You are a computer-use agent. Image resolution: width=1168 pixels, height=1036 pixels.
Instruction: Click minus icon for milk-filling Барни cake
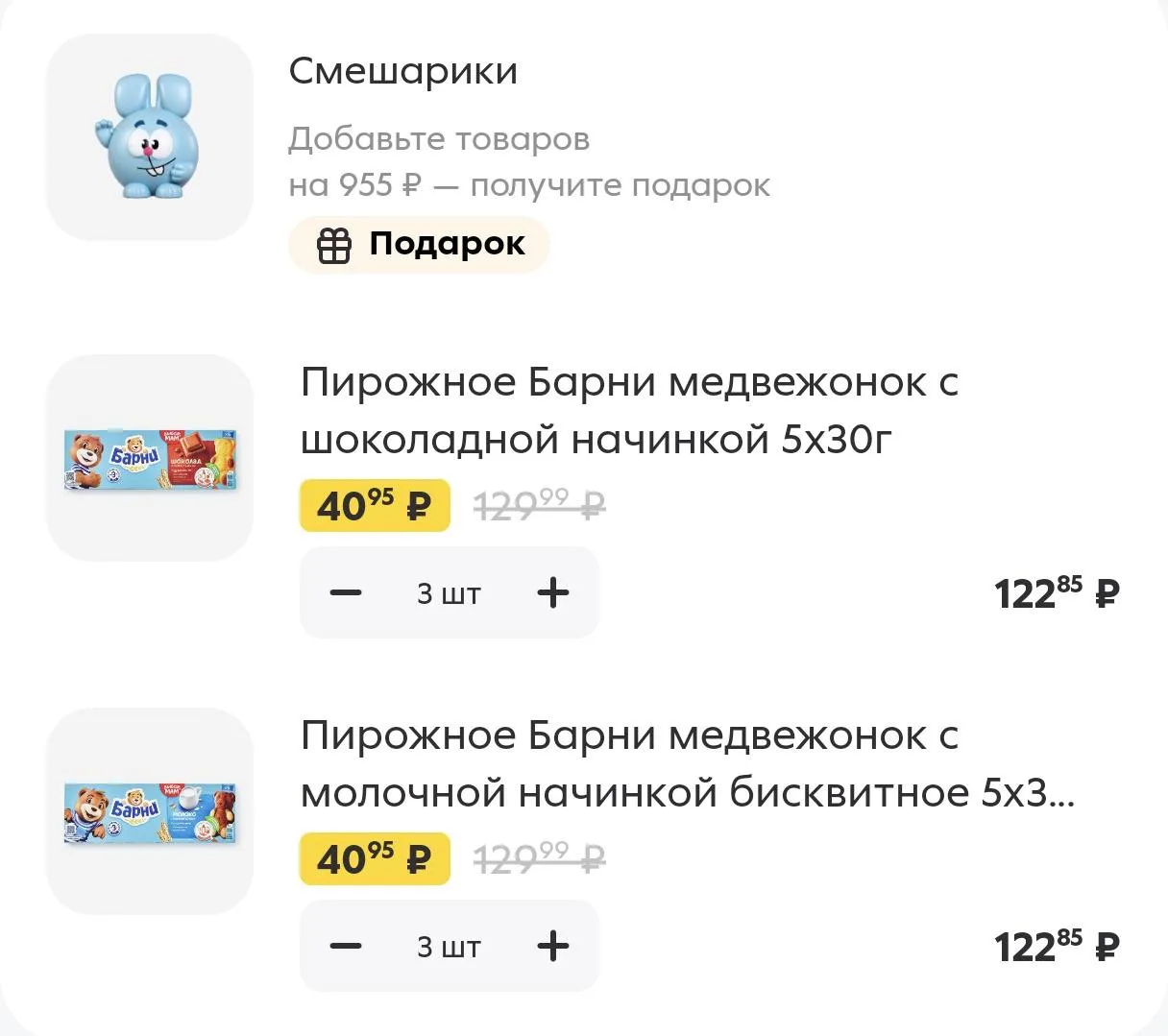click(346, 946)
